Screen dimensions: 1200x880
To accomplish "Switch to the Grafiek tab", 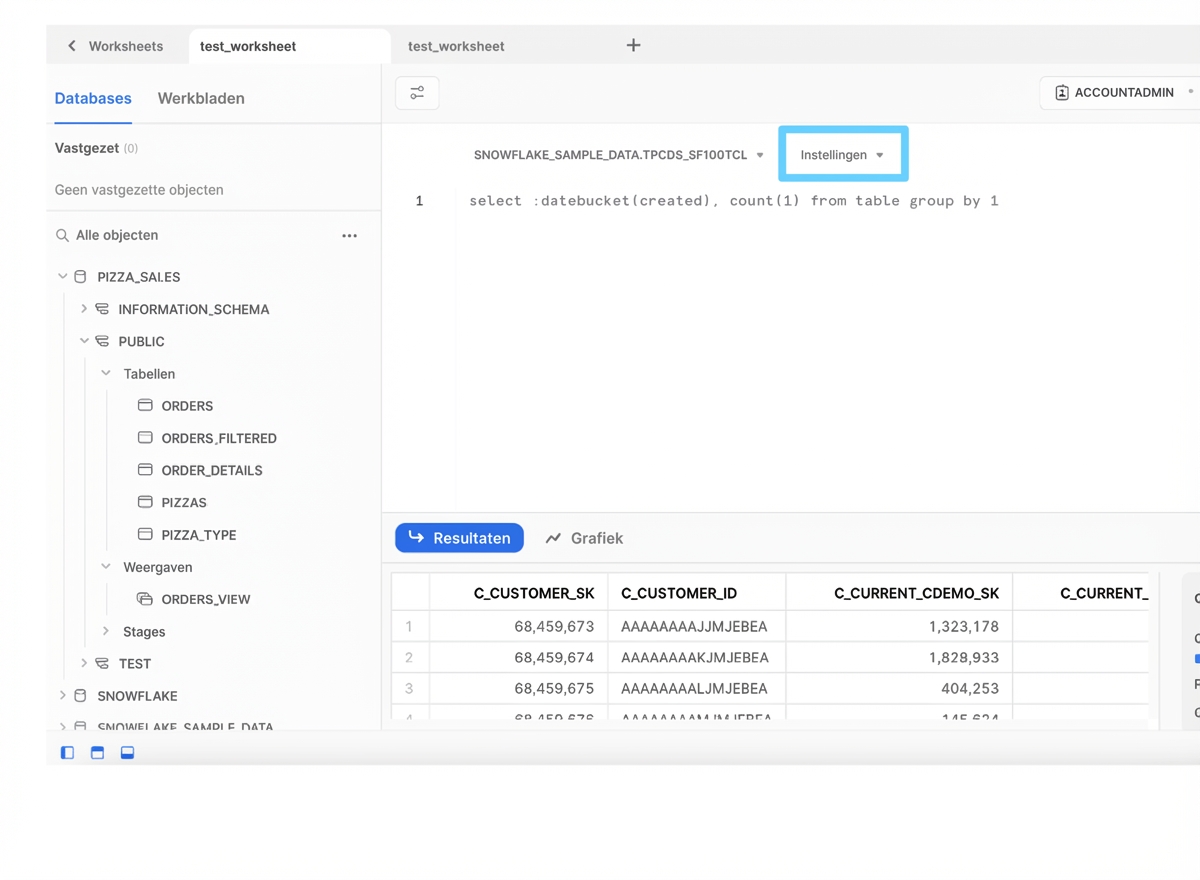I will tap(584, 538).
